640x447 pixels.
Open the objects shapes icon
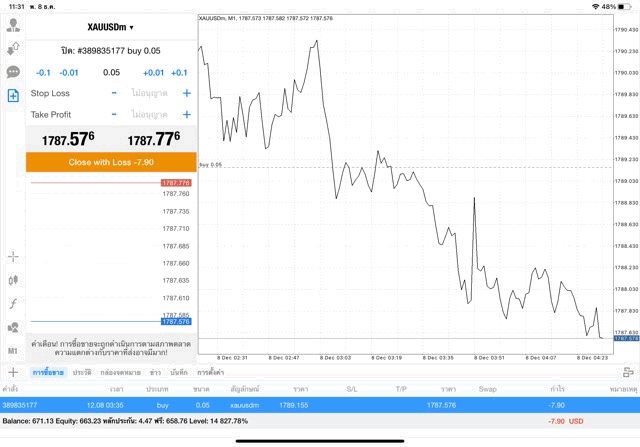click(13, 327)
